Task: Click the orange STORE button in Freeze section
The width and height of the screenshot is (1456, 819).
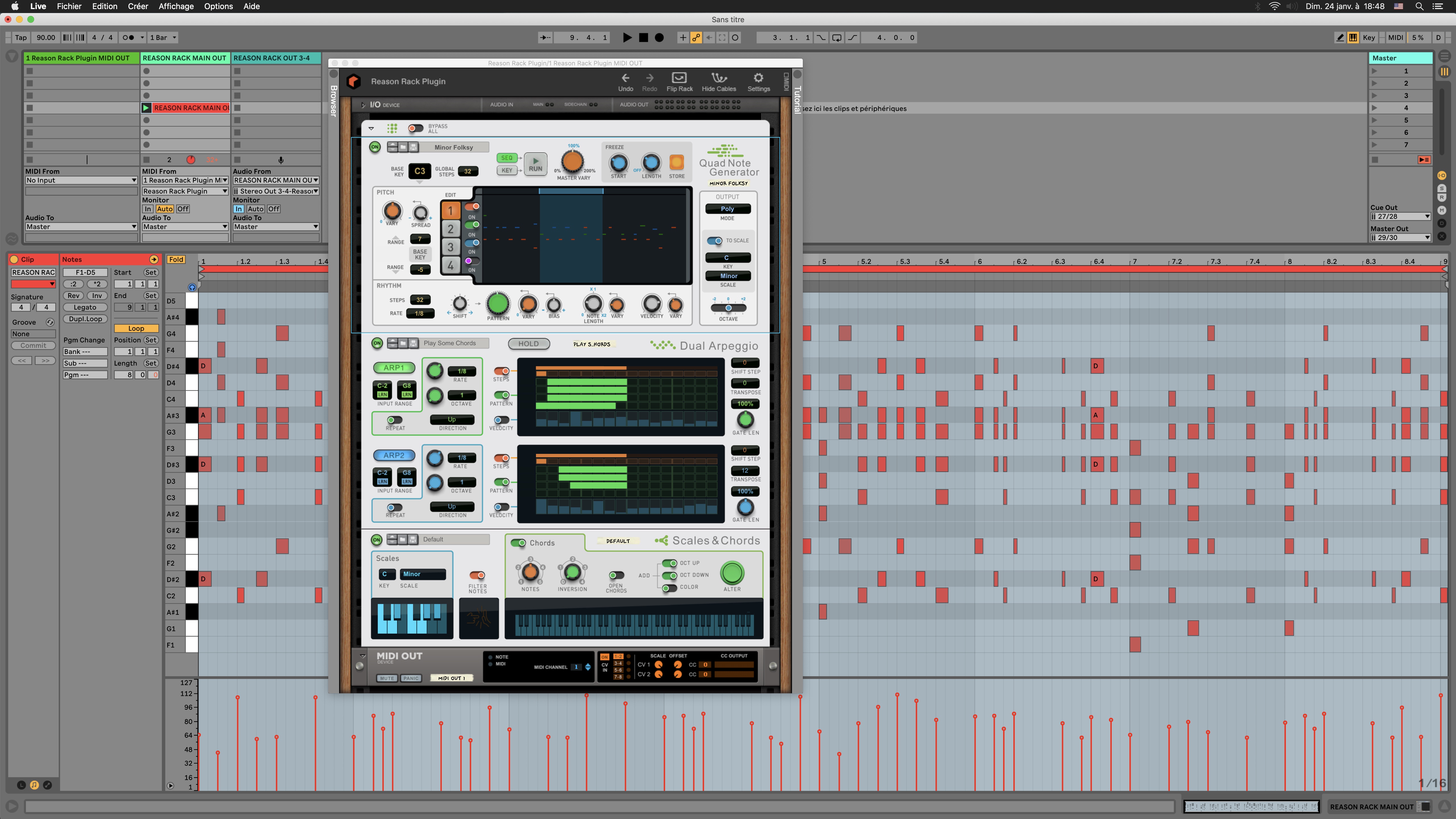Action: [677, 163]
